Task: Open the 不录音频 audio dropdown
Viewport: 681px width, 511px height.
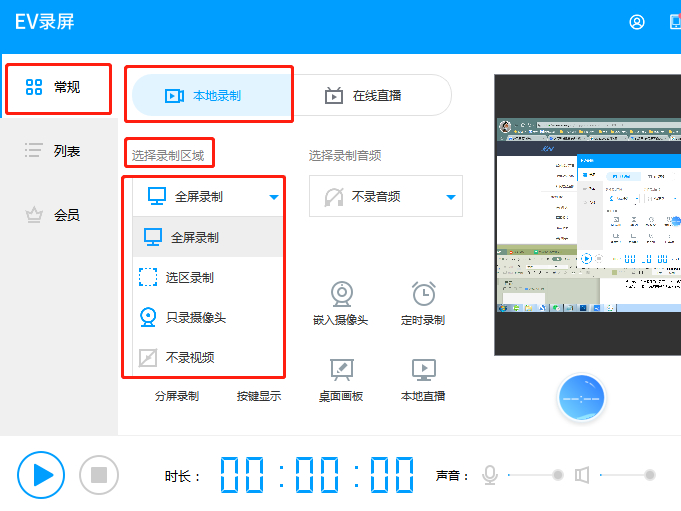Action: (386, 196)
